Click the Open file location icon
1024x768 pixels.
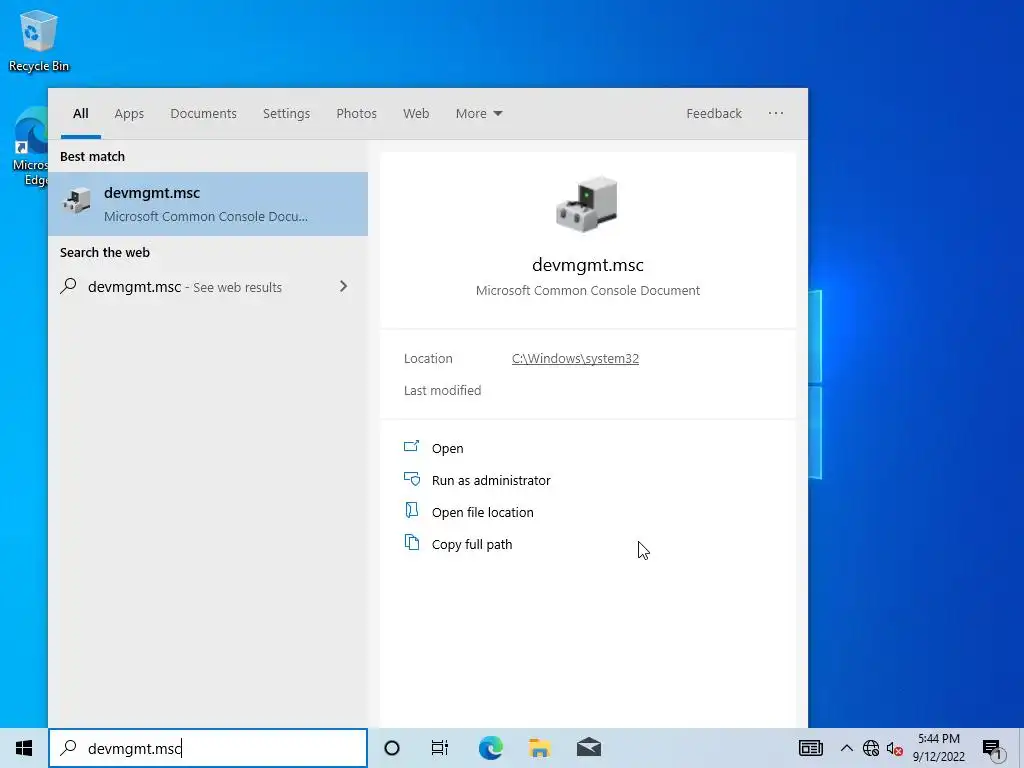(x=411, y=511)
